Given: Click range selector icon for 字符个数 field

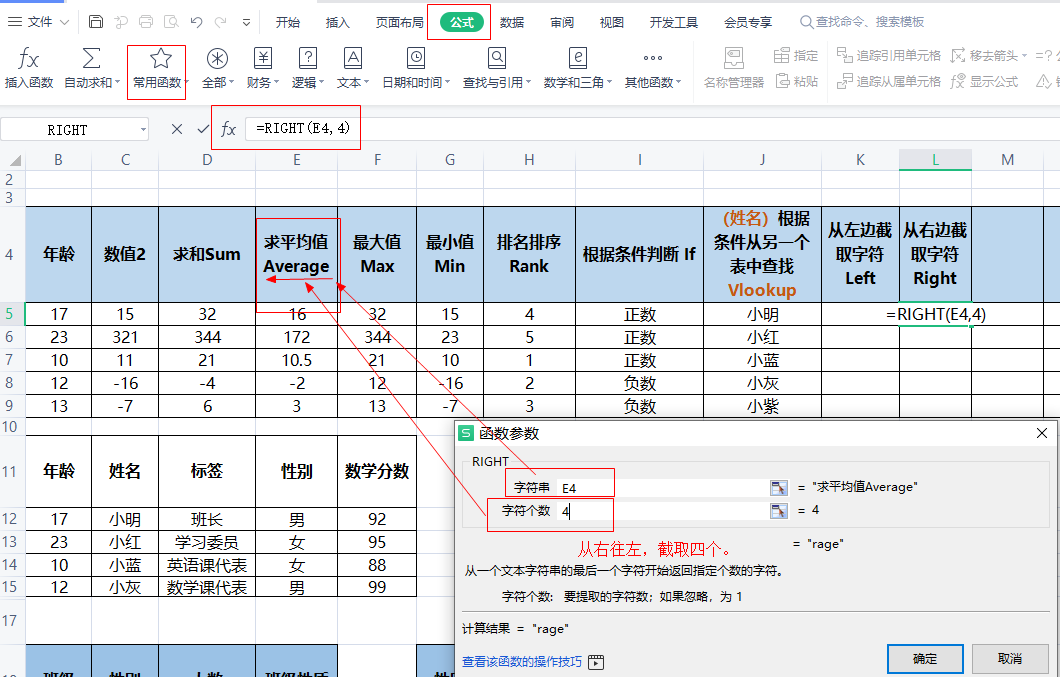Looking at the screenshot, I should point(779,511).
